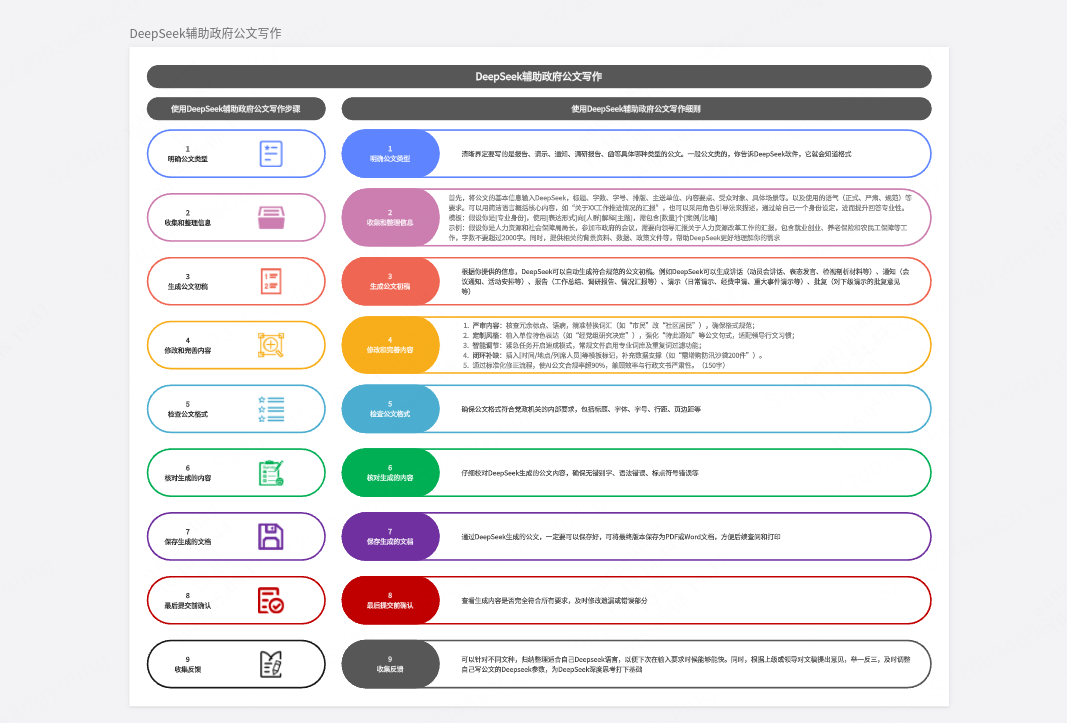1067x723 pixels.
Task: Click the step 1 detail text about 报告、请示、通知
Action: tap(656, 154)
